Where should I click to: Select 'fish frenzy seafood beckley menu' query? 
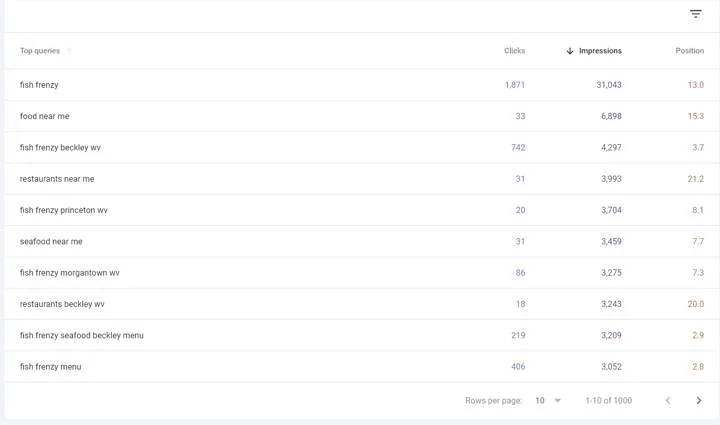[x=82, y=336]
